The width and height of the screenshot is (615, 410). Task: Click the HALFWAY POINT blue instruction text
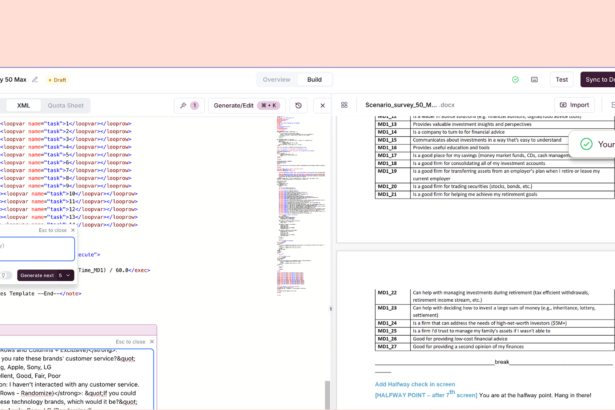point(426,395)
